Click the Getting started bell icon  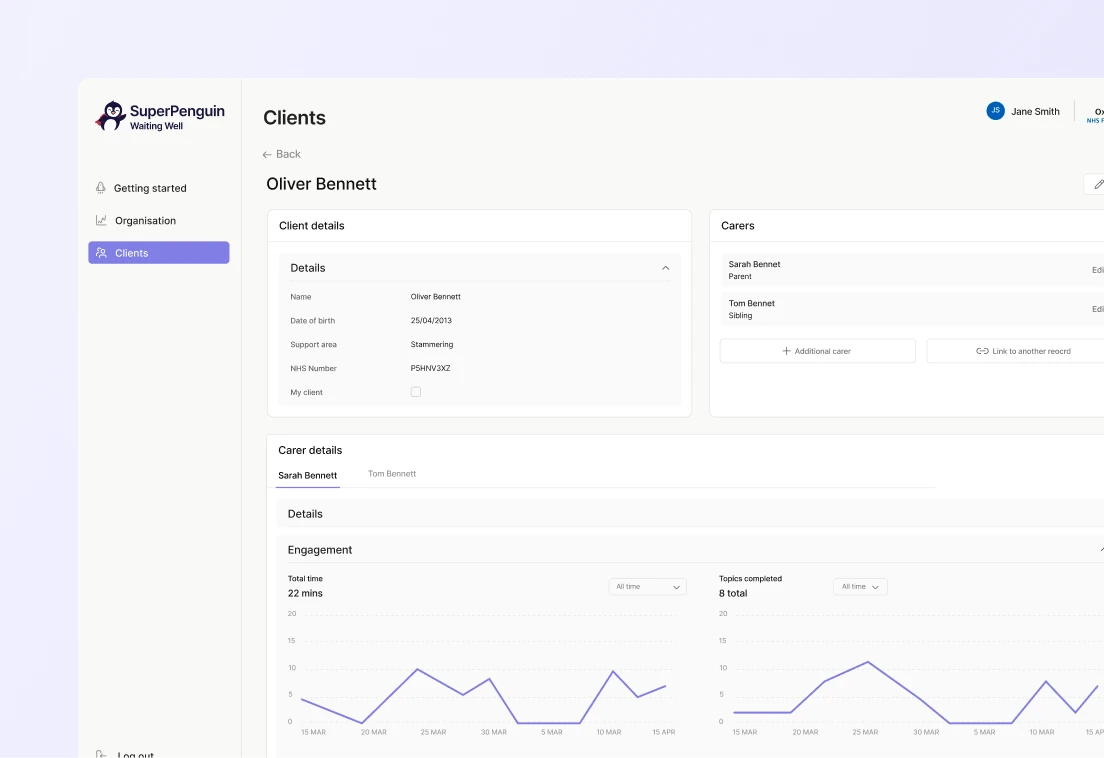point(101,188)
